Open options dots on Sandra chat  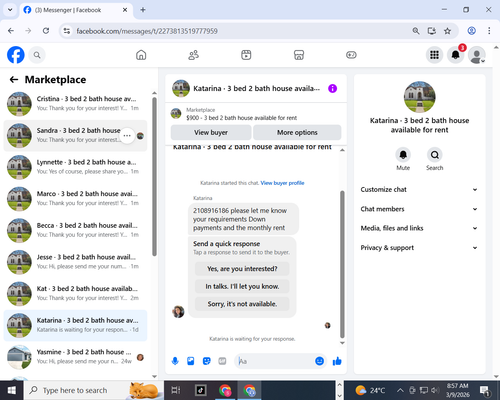point(127,136)
